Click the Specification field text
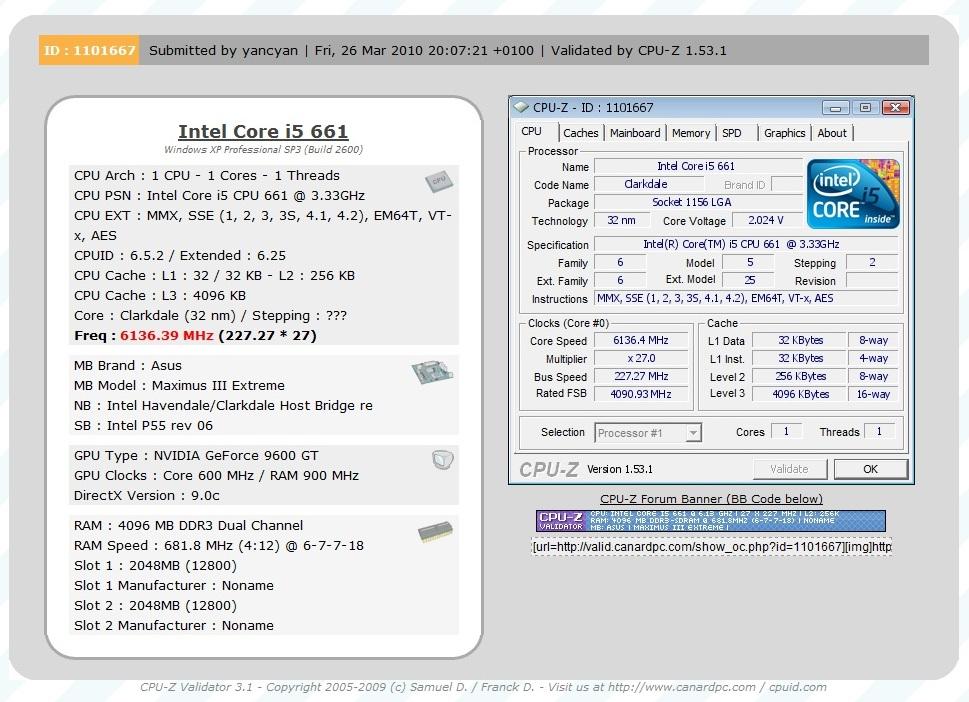The height and width of the screenshot is (702, 969). point(745,244)
